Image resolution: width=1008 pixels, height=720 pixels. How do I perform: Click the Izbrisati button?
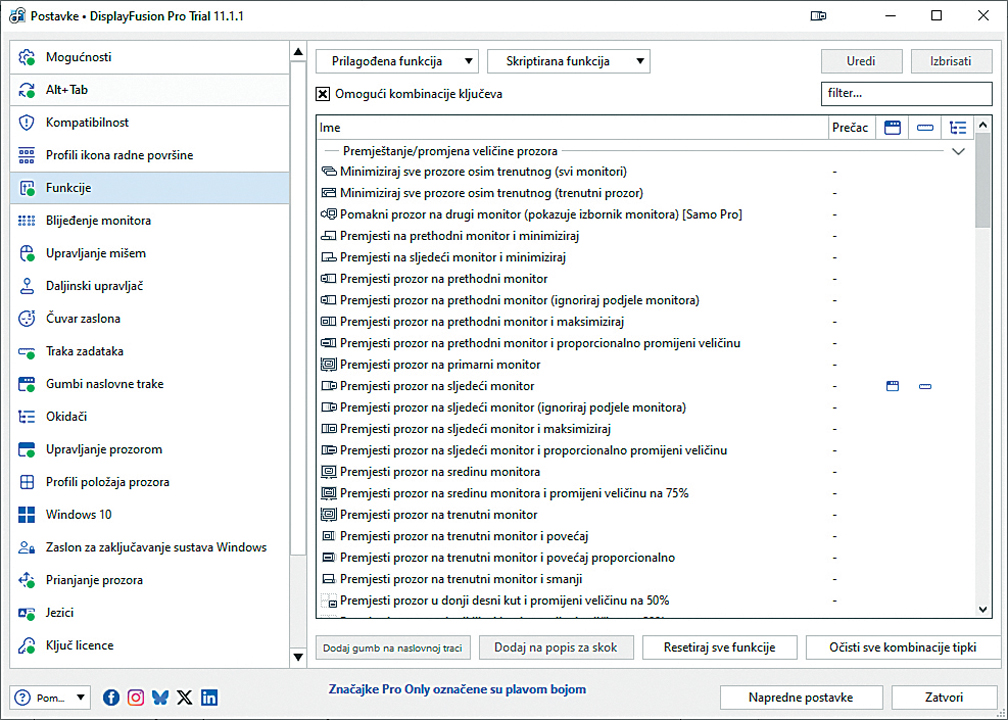pyautogui.click(x=951, y=61)
